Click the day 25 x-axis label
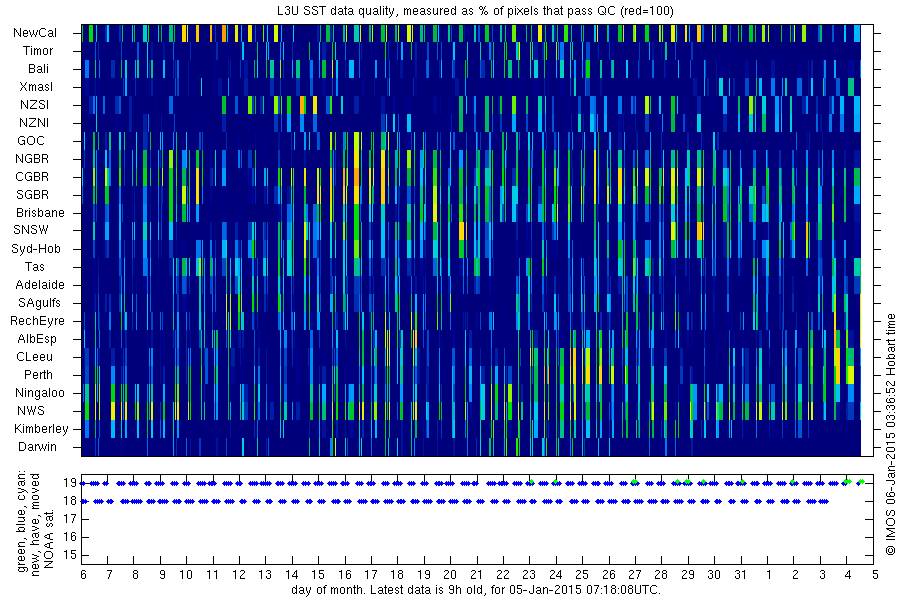Viewport: 900px width, 600px height. pos(582,574)
